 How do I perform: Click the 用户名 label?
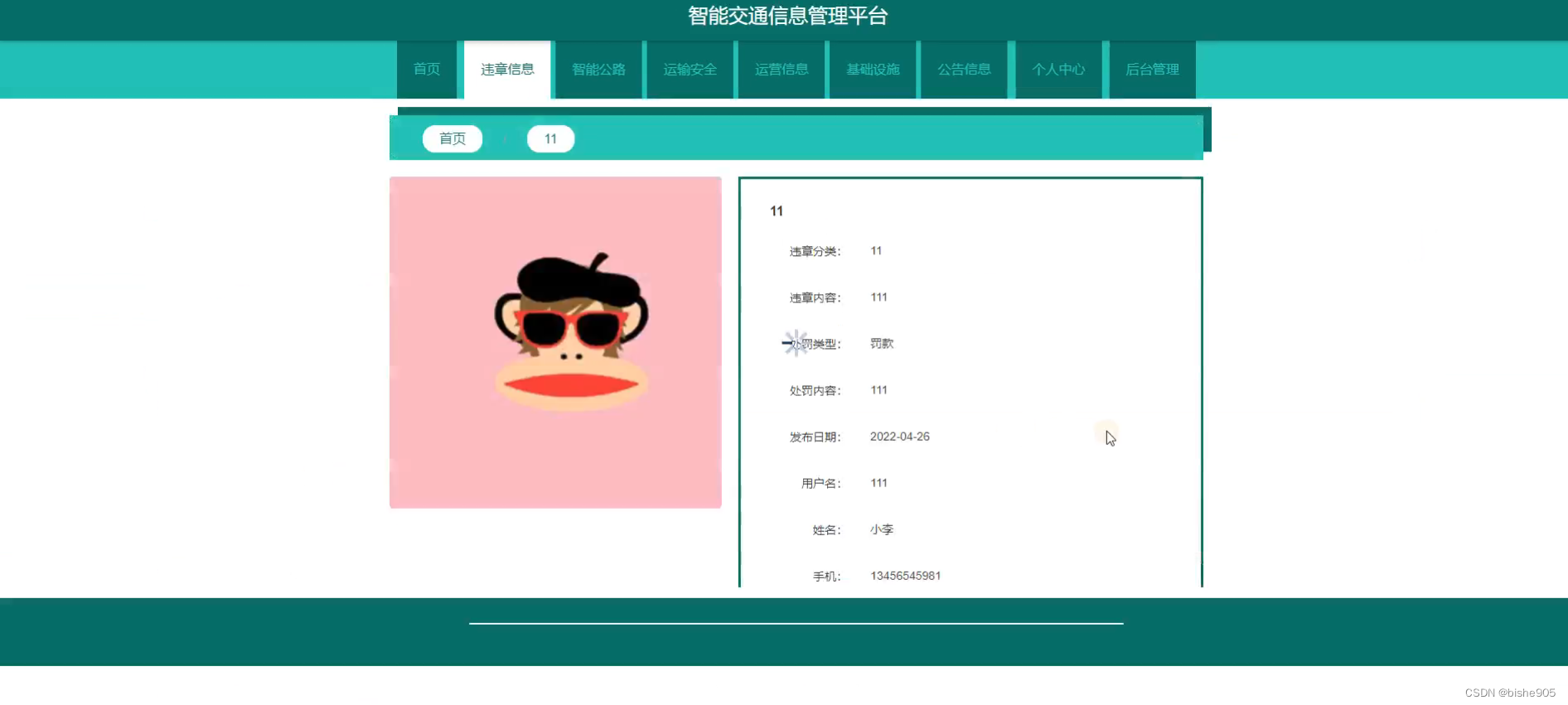pos(820,483)
